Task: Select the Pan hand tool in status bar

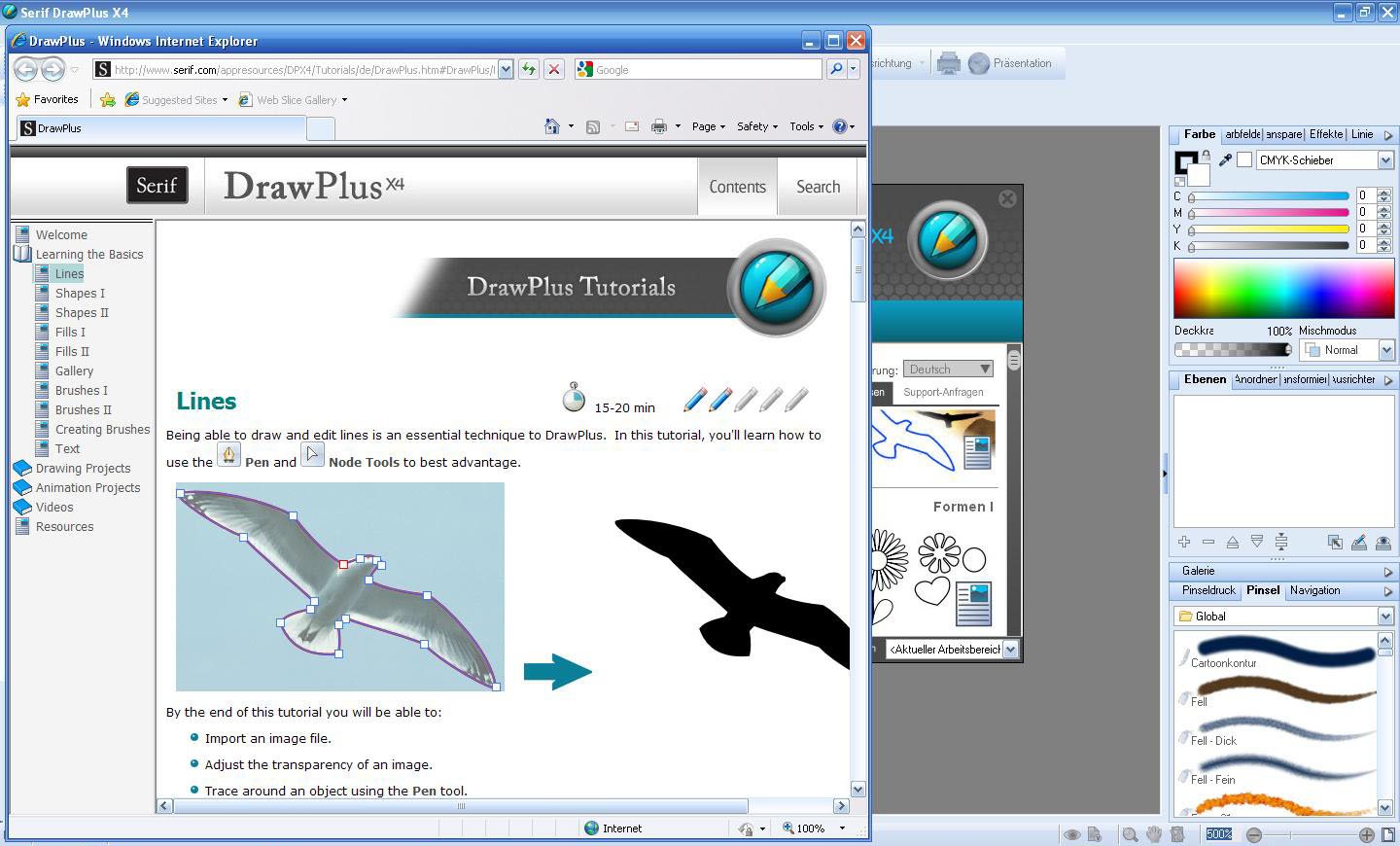Action: click(1154, 834)
